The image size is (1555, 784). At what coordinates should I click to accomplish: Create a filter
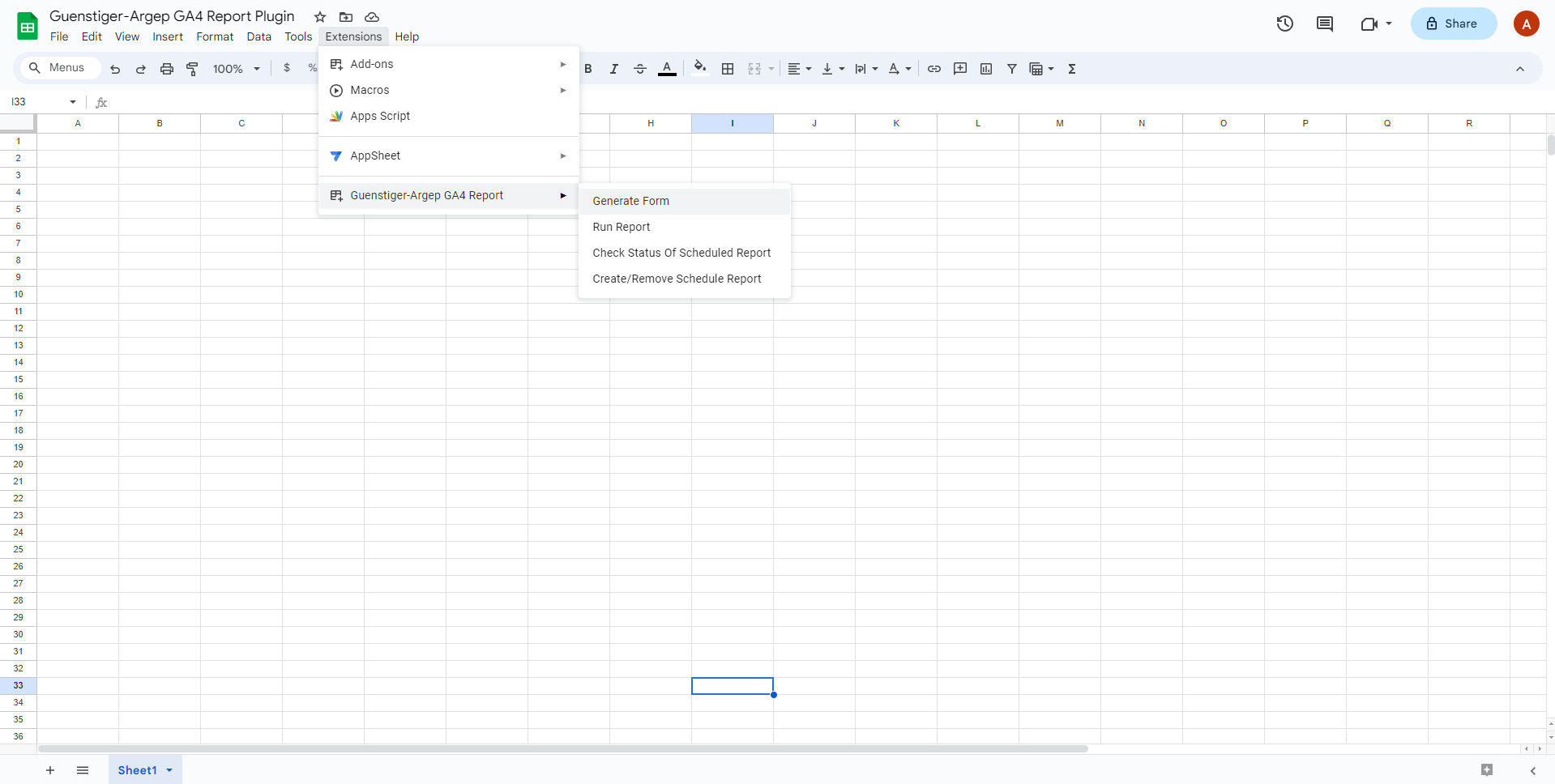click(1012, 69)
